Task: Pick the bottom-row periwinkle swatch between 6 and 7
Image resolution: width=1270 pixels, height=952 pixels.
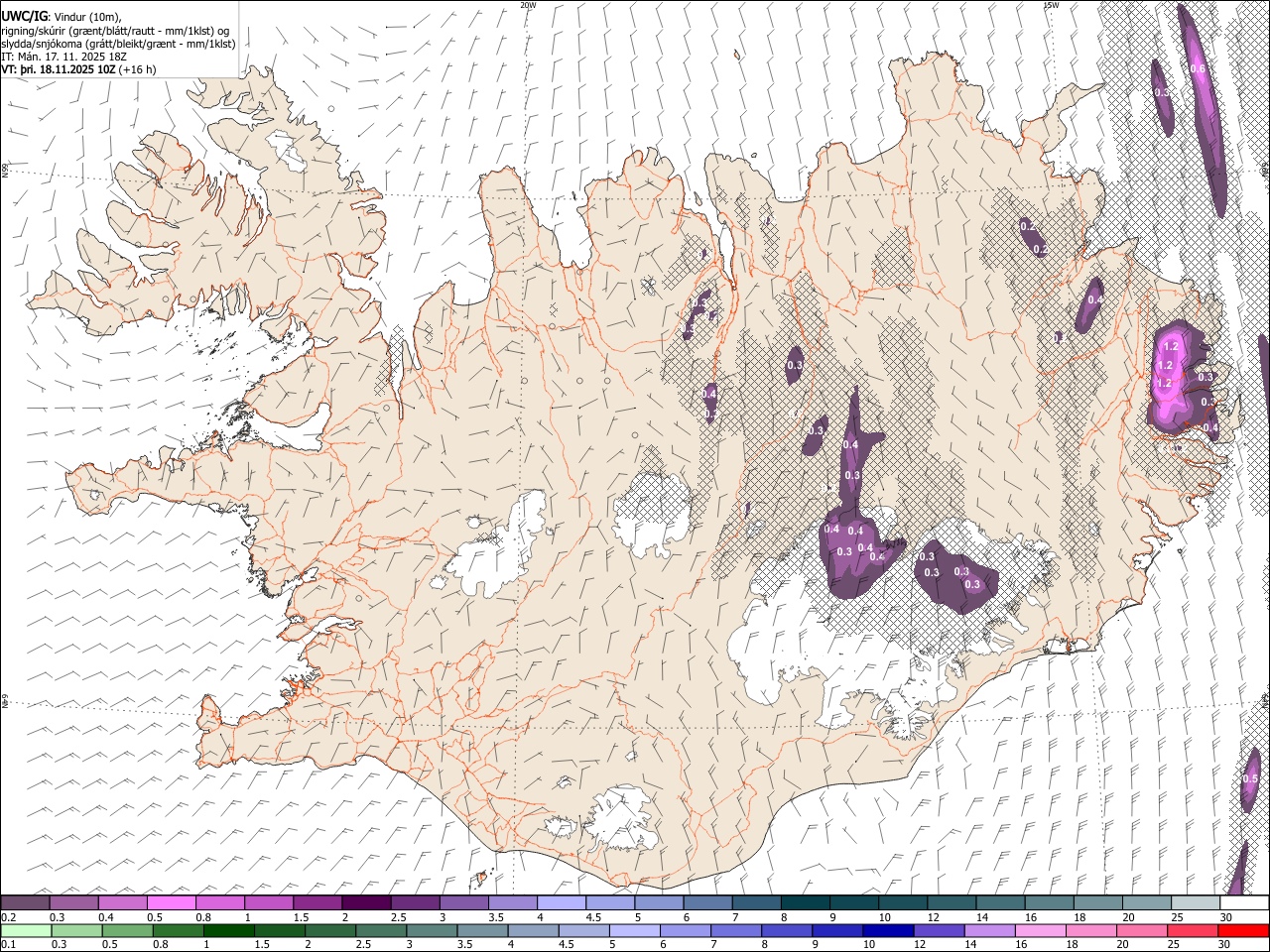Action: click(686, 930)
